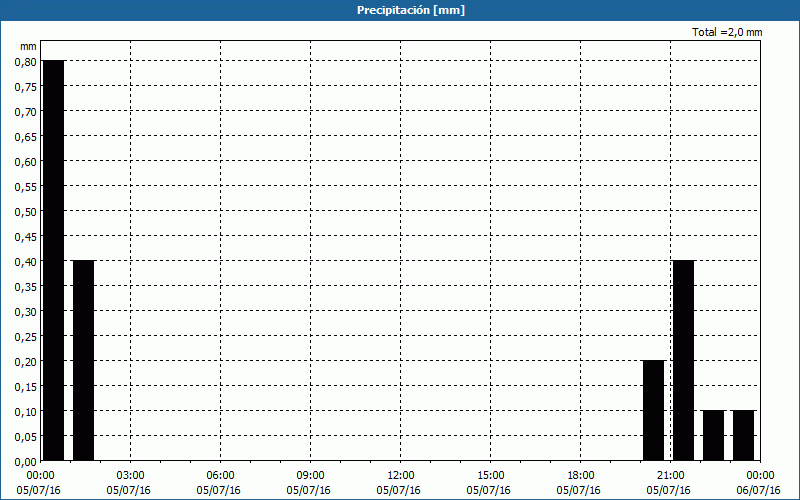Click the final 0,10 mm bar before 06/07/16
The height and width of the screenshot is (500, 800).
pos(743,435)
